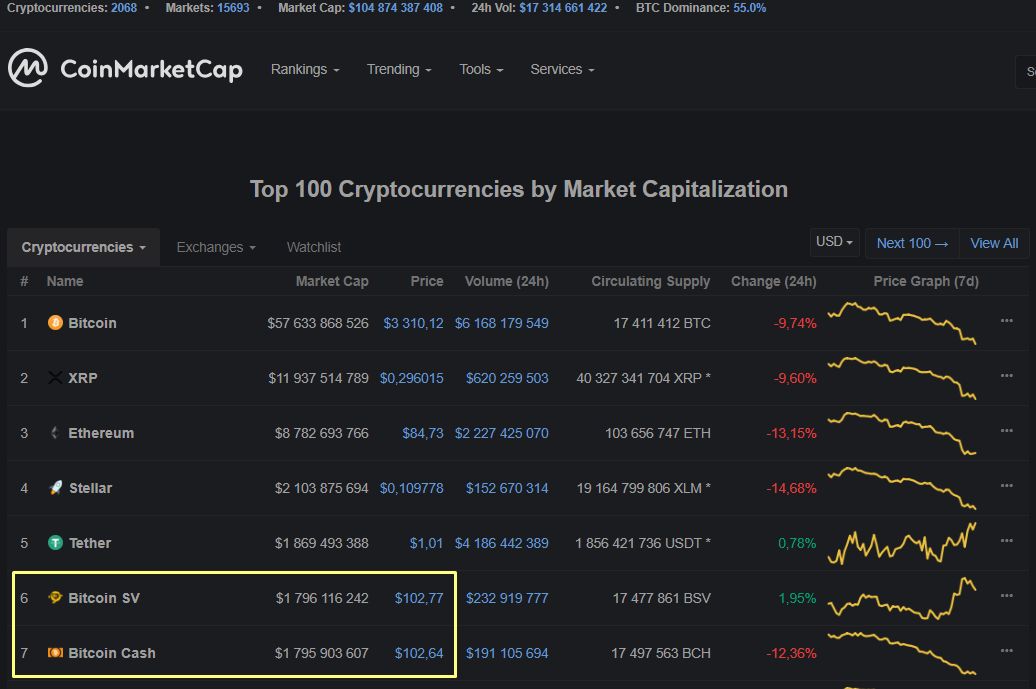Select the Bitcoin Cash coin icon
The width and height of the screenshot is (1036, 689).
[x=54, y=653]
